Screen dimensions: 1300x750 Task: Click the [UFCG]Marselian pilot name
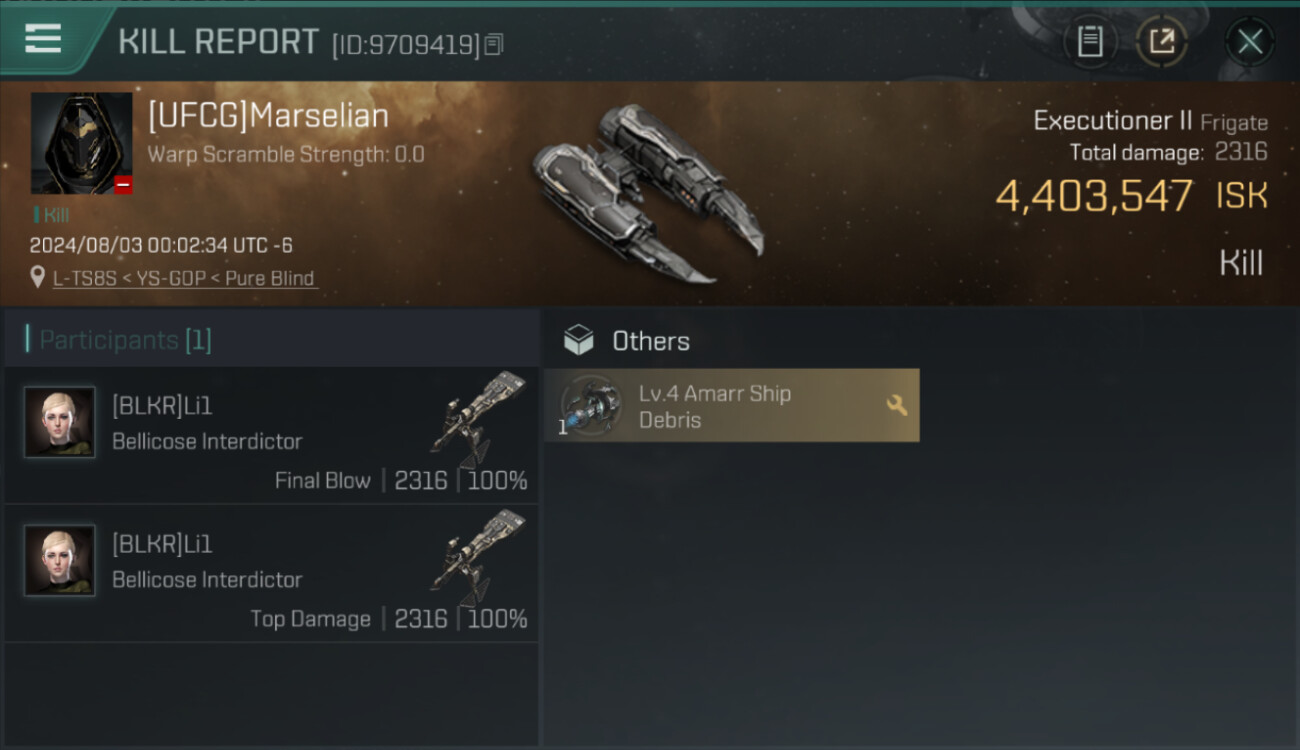coord(268,116)
